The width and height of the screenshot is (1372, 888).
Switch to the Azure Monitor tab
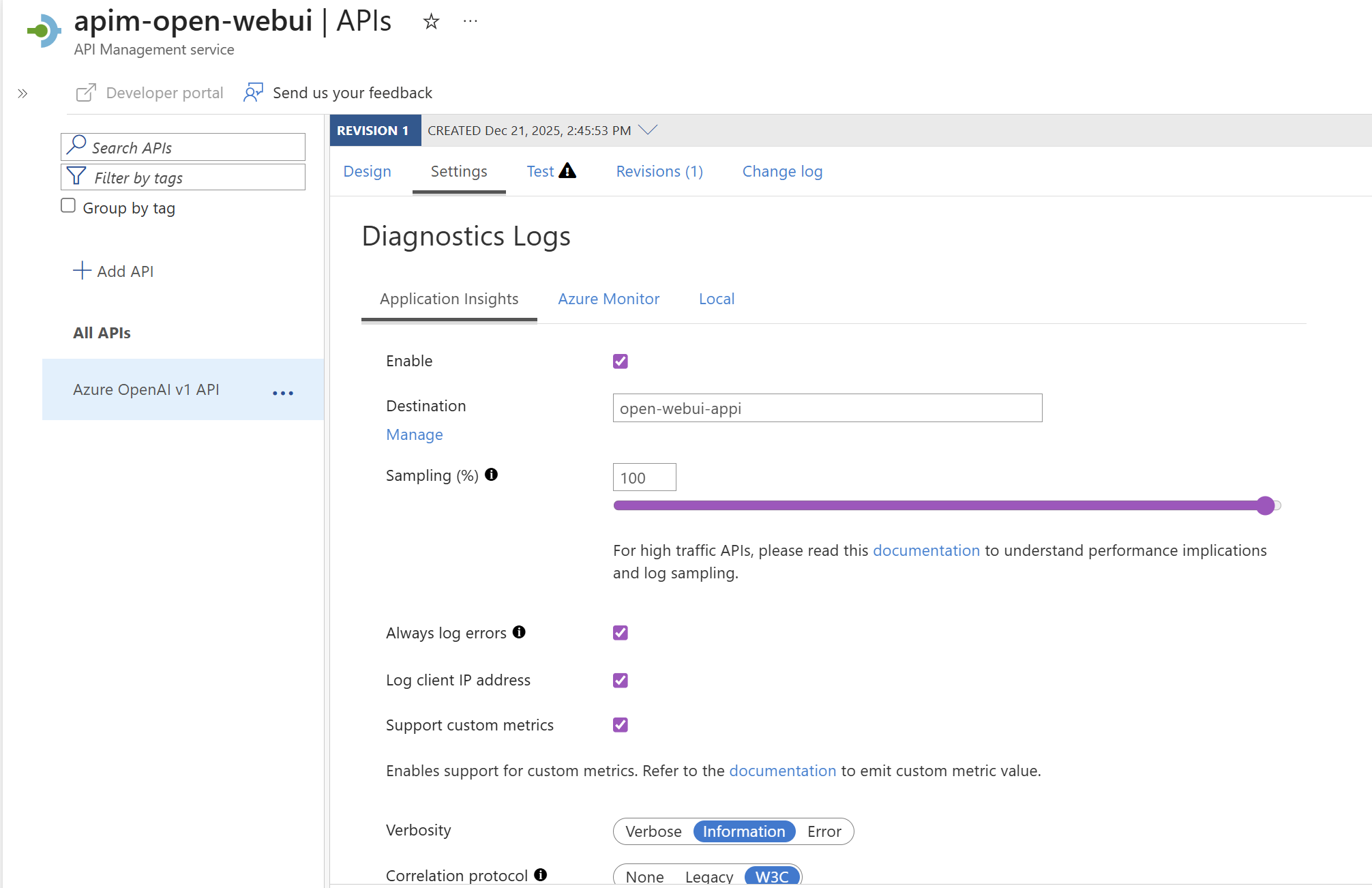(x=608, y=299)
